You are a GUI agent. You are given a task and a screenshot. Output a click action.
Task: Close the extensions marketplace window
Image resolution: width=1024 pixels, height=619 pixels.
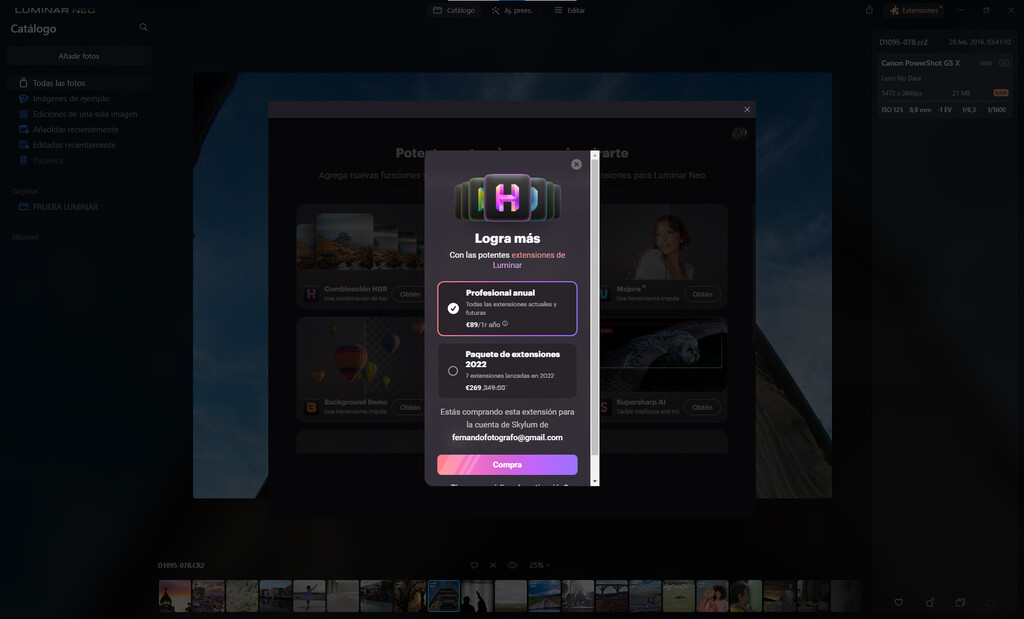[x=747, y=109]
